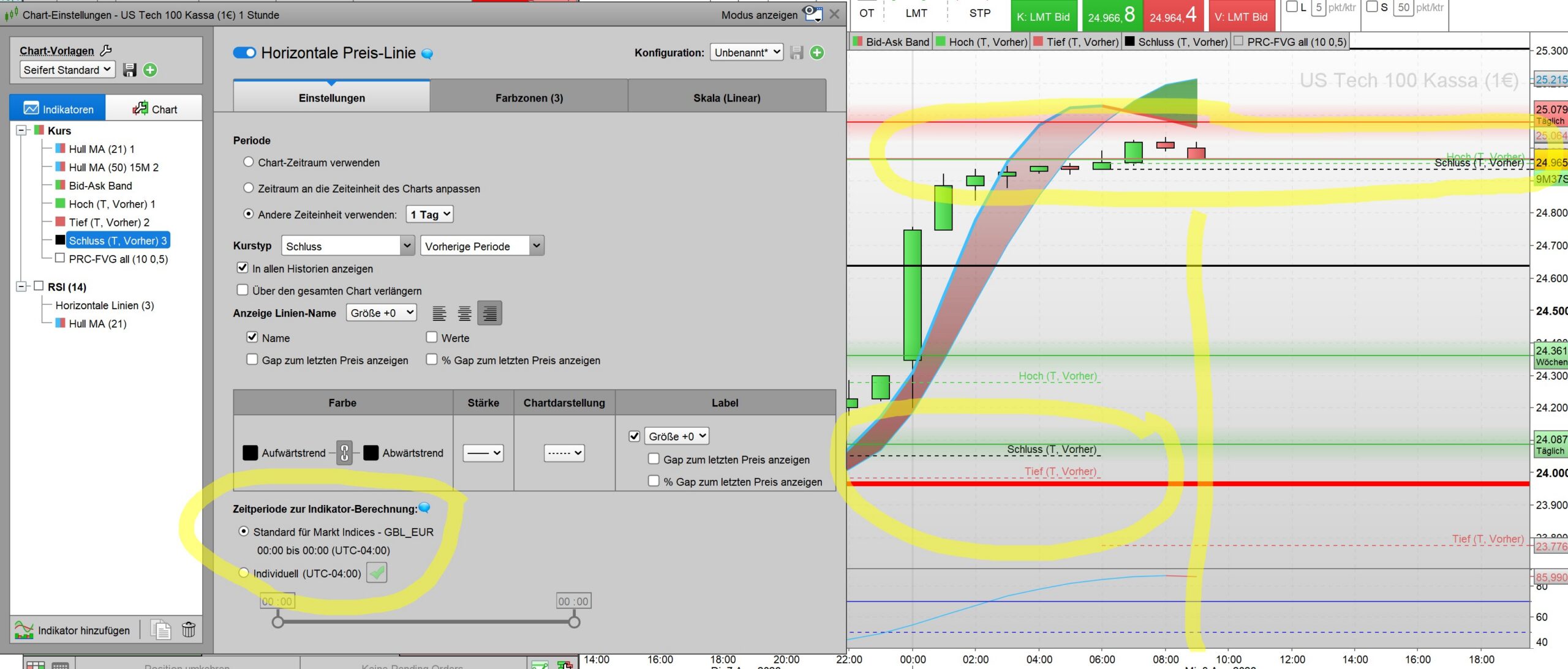Image resolution: width=1568 pixels, height=669 pixels.
Task: Duplicate indicator using copy icon
Action: coord(161,629)
